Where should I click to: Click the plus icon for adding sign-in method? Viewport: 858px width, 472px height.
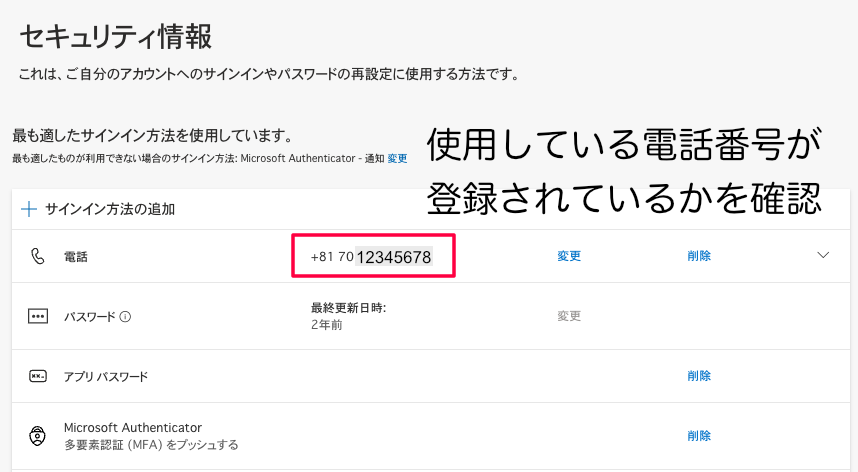pyautogui.click(x=29, y=209)
